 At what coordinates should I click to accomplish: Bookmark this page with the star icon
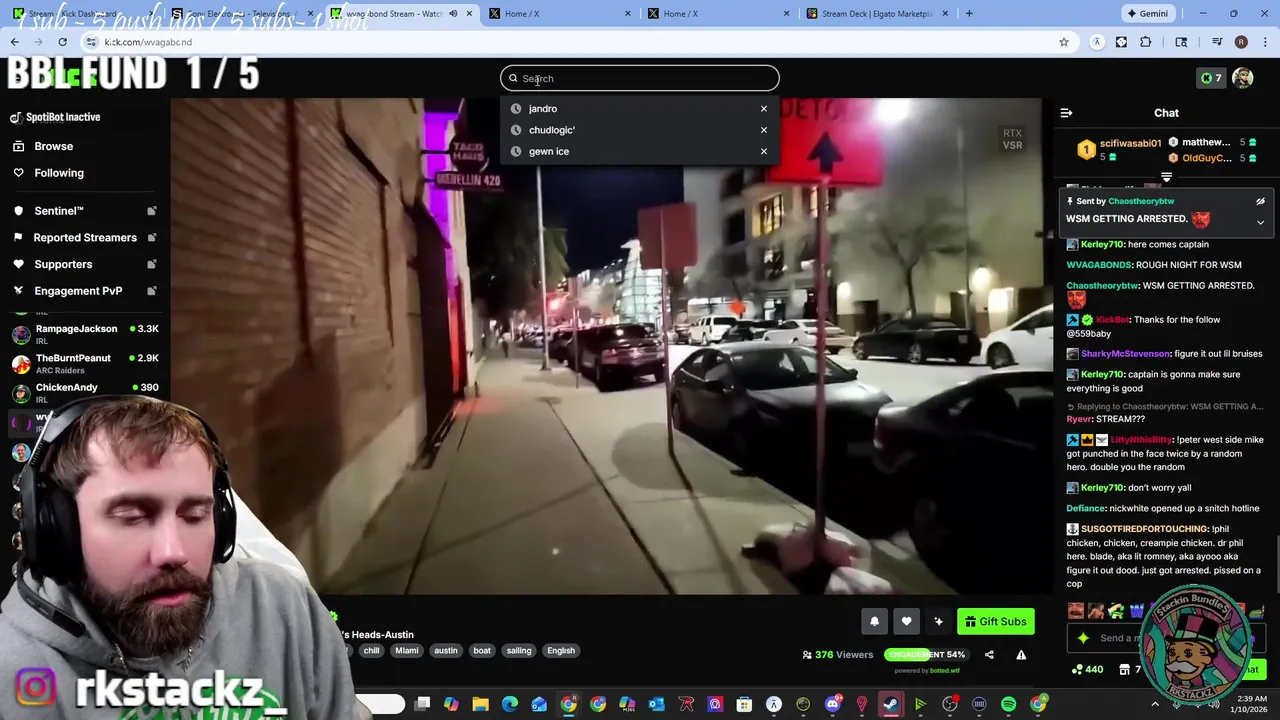(x=1063, y=42)
